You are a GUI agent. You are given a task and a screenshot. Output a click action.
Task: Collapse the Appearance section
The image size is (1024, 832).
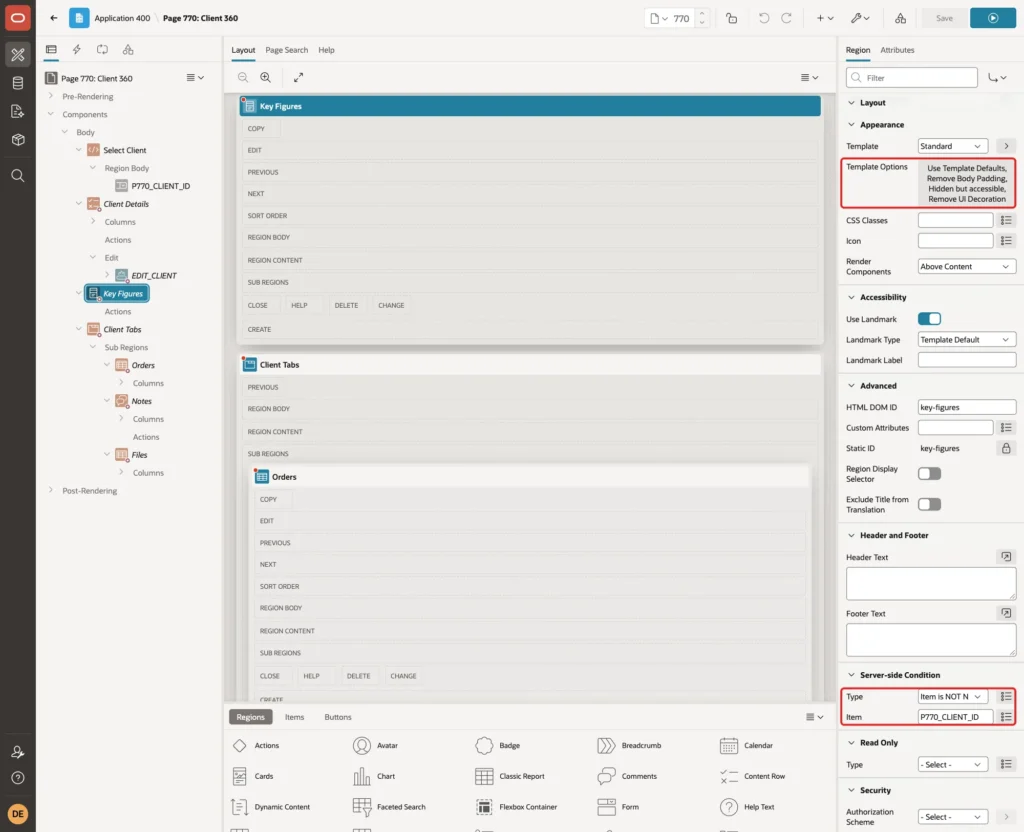[x=851, y=125]
